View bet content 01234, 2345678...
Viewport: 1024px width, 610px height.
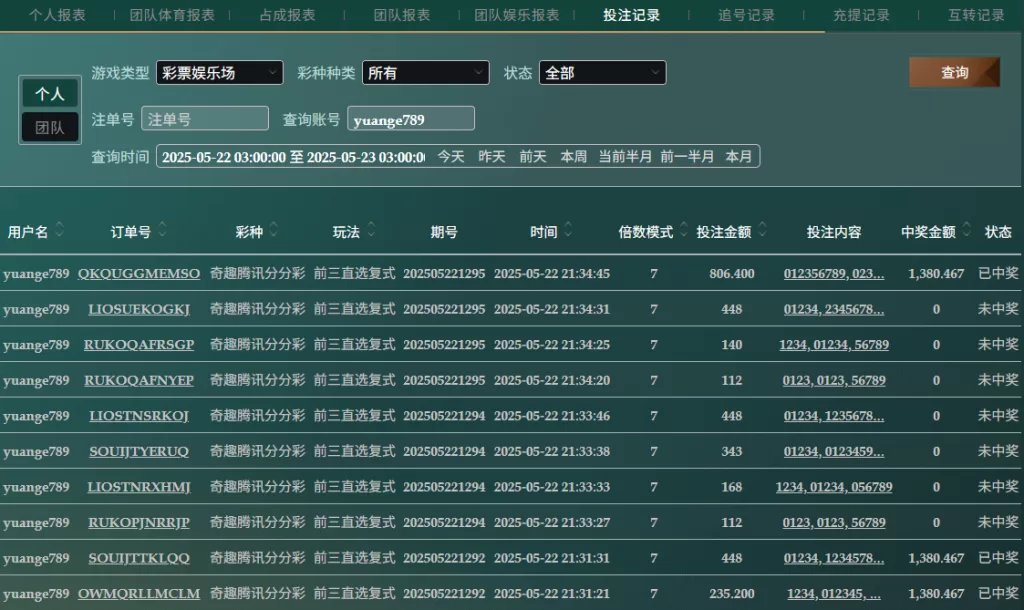coord(834,309)
